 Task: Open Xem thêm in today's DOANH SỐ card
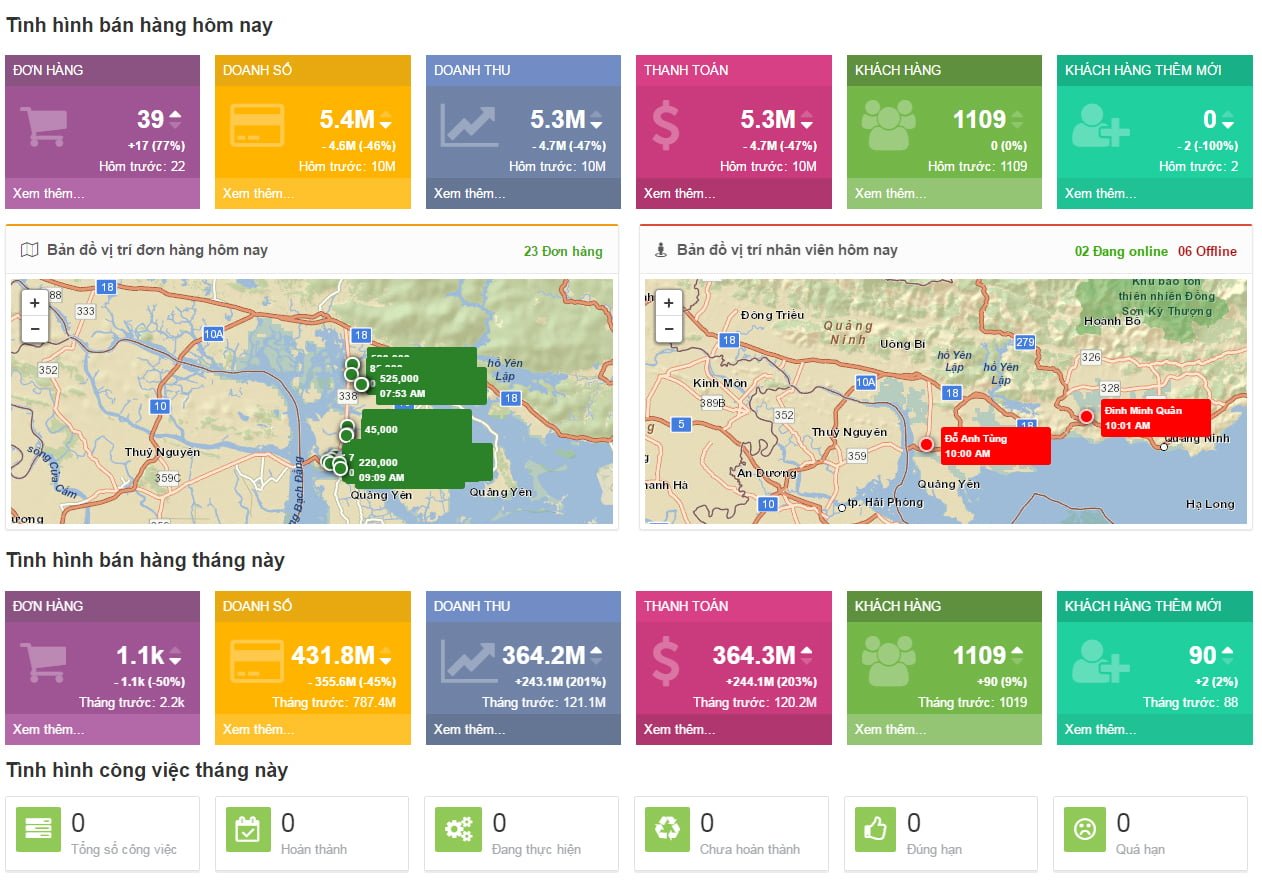(x=259, y=193)
